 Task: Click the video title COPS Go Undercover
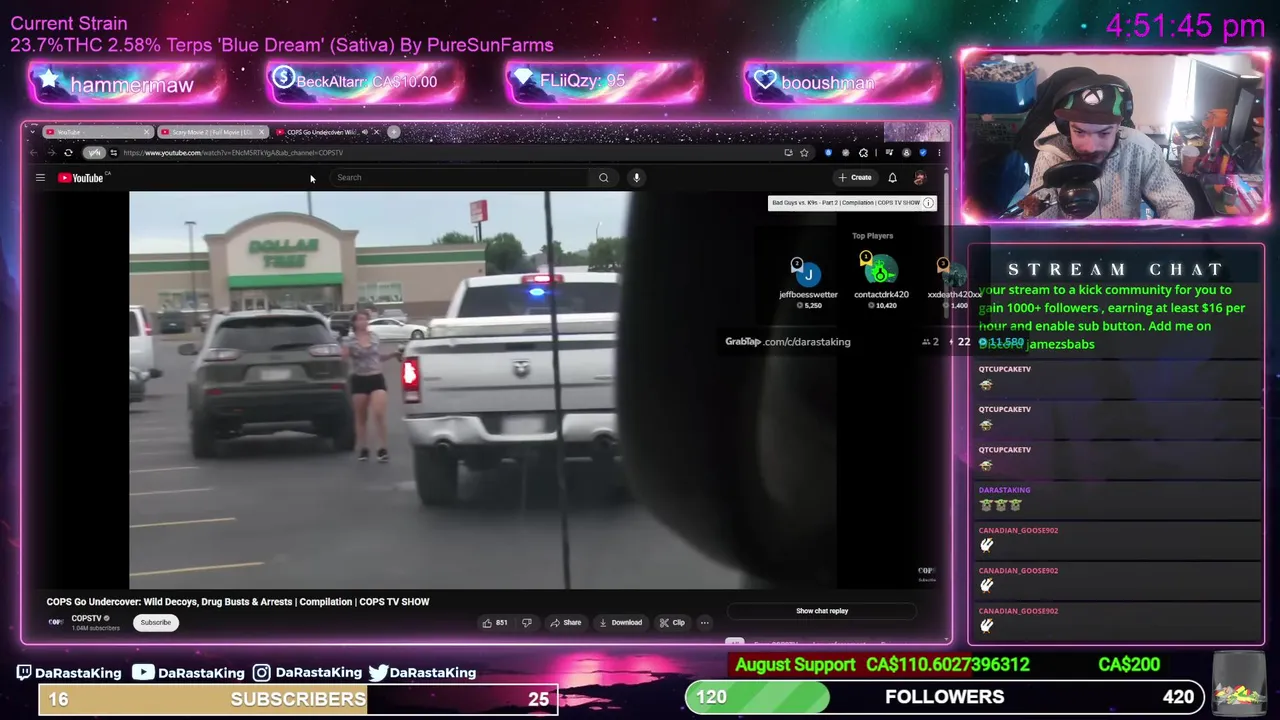[x=238, y=602]
